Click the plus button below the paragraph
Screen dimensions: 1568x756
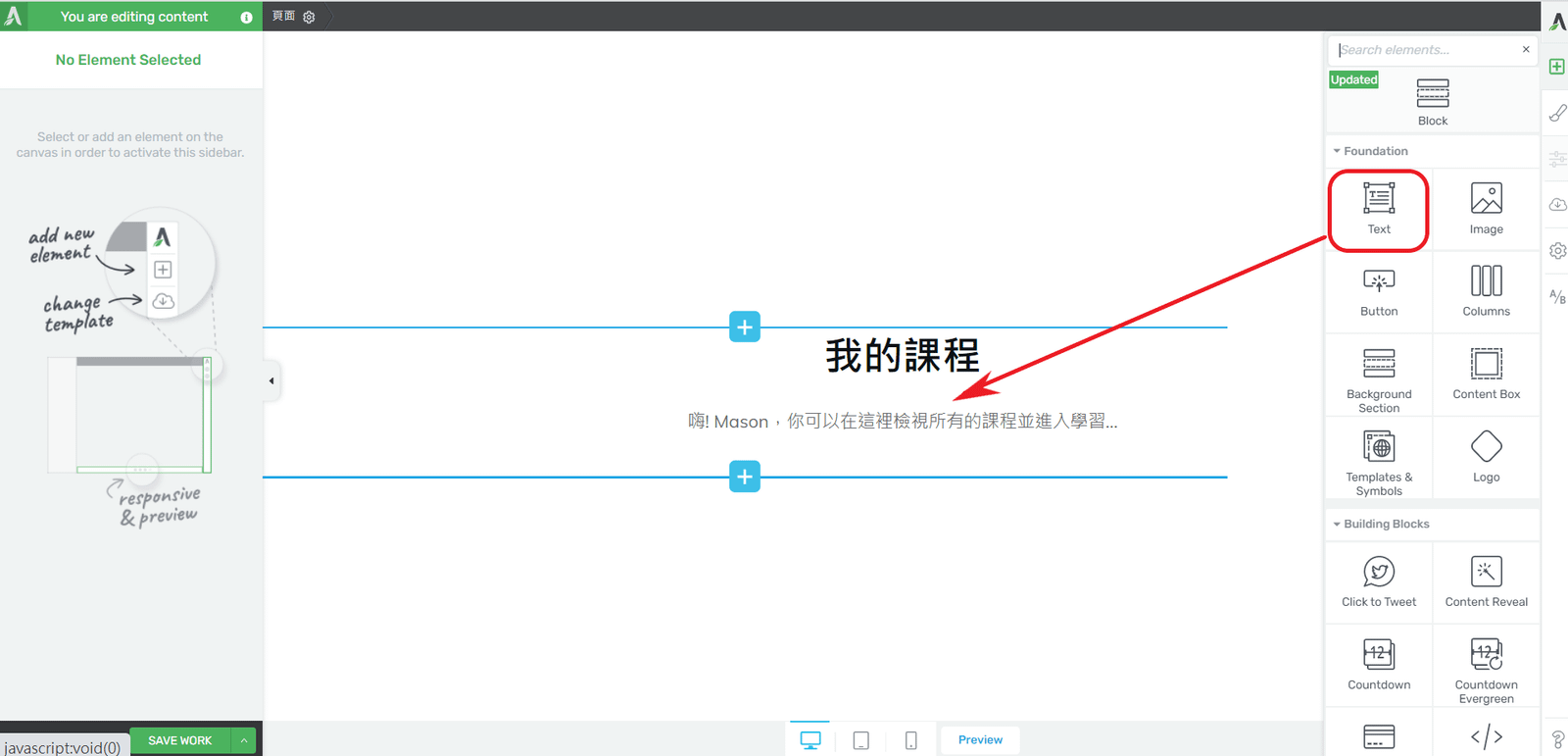(x=745, y=477)
